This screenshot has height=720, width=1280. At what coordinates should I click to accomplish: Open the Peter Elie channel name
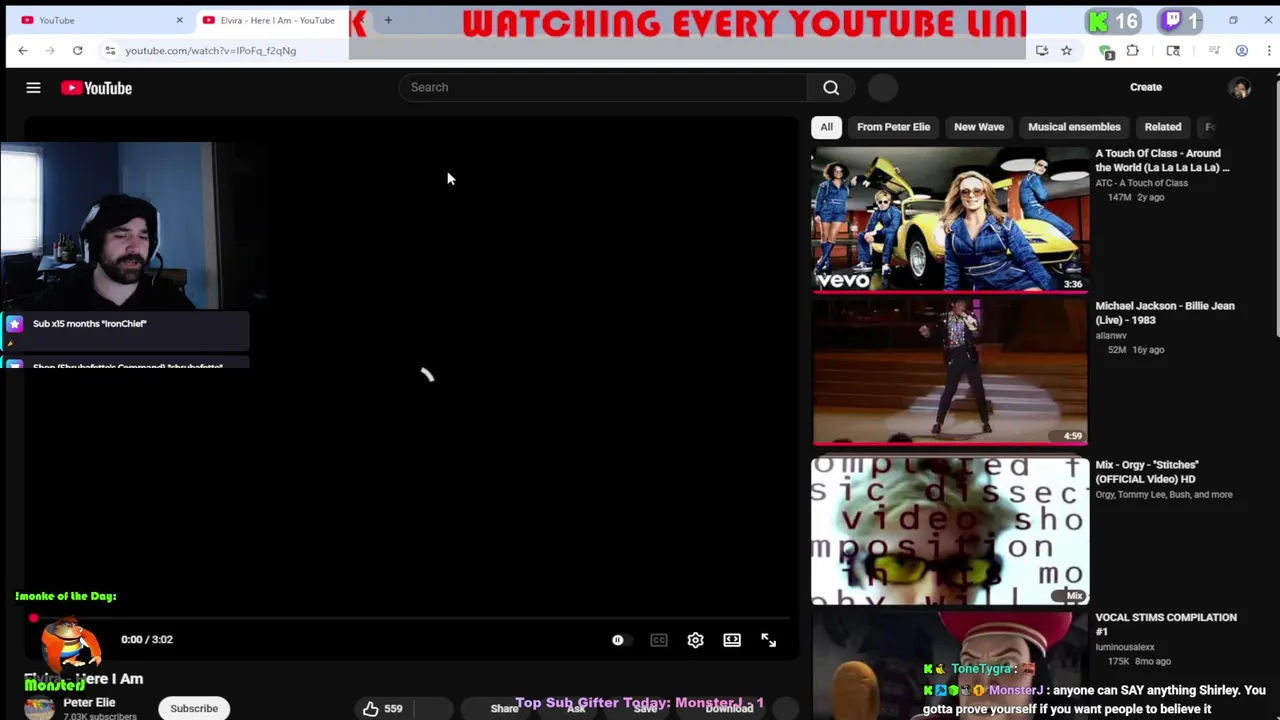click(x=89, y=702)
